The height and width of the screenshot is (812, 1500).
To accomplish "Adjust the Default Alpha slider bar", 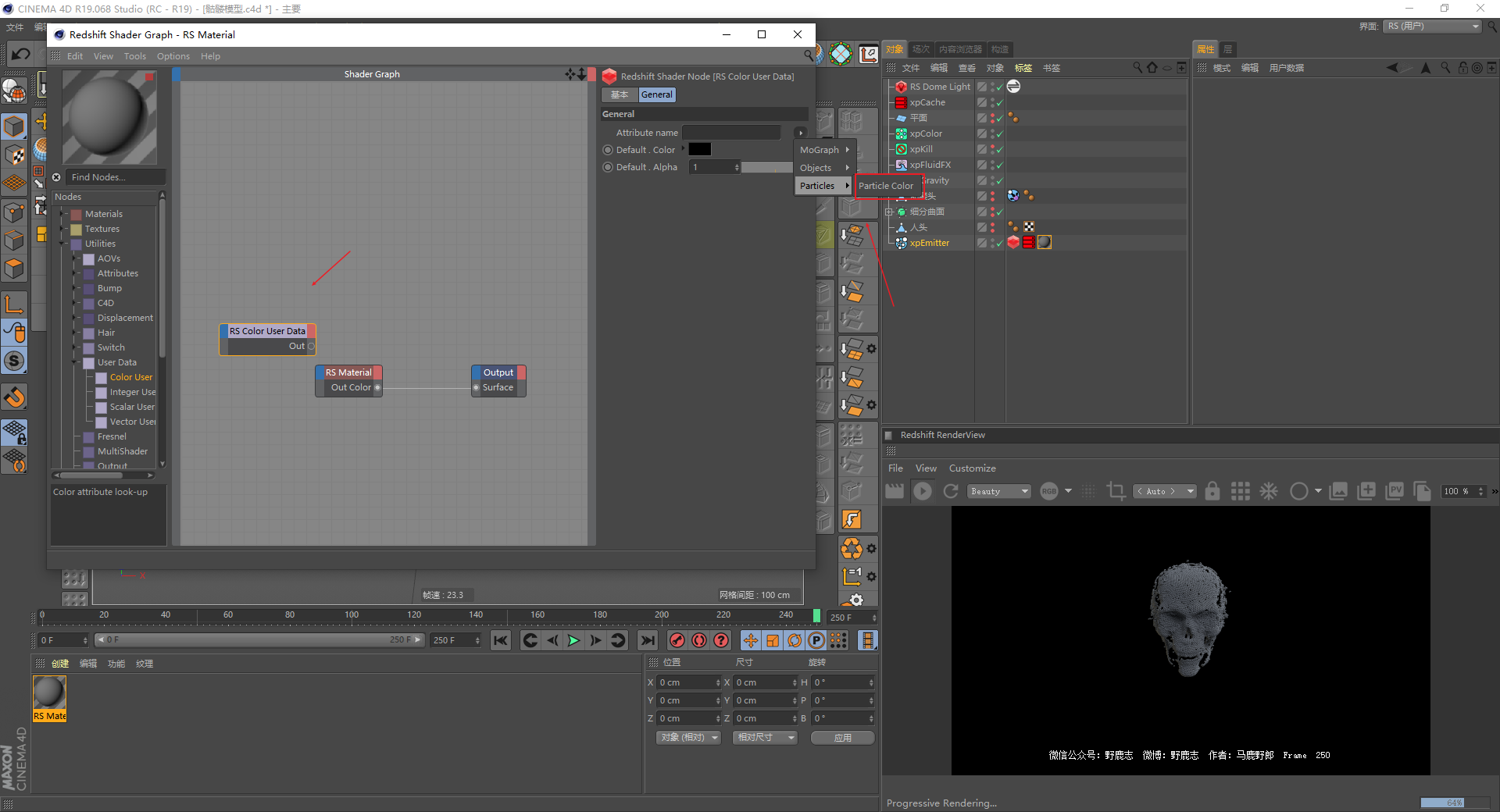I will point(766,167).
